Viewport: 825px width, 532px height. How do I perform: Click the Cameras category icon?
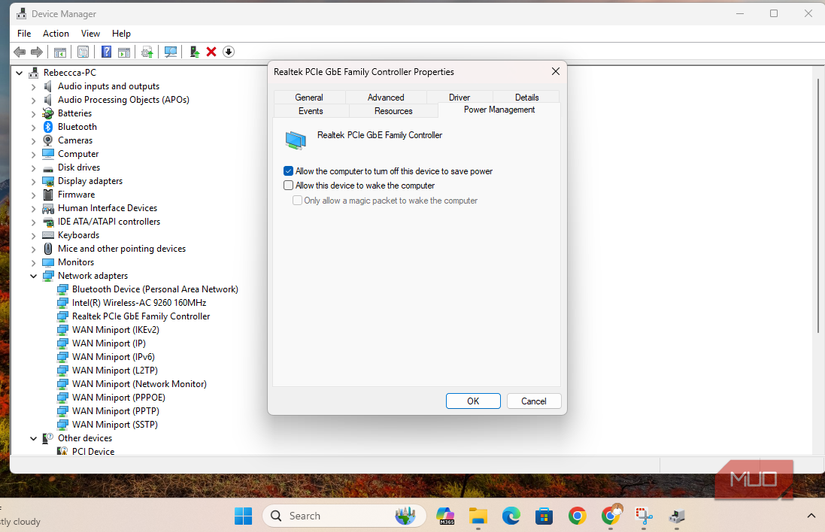(48, 140)
